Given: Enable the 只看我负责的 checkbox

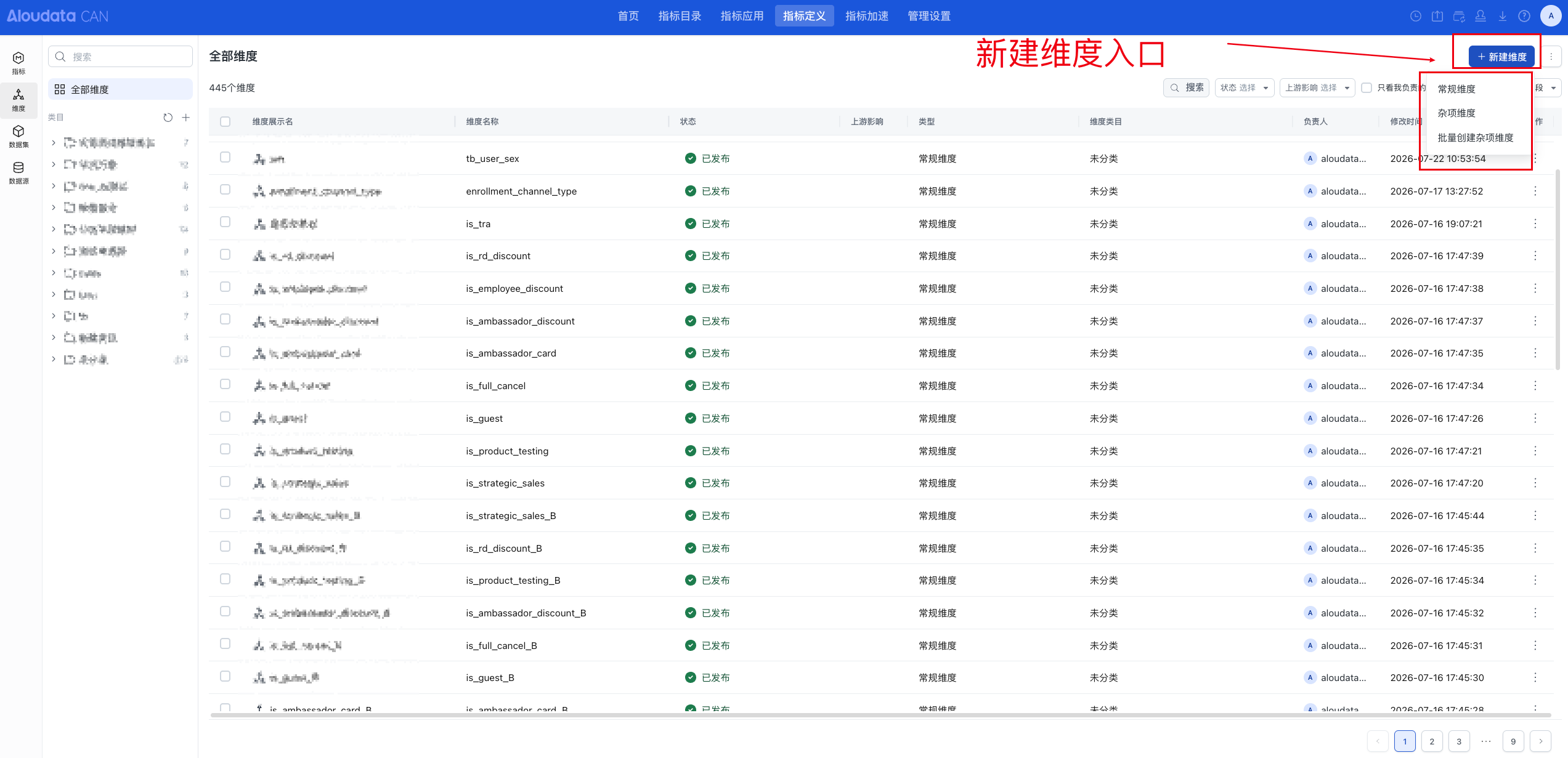Looking at the screenshot, I should (1367, 88).
